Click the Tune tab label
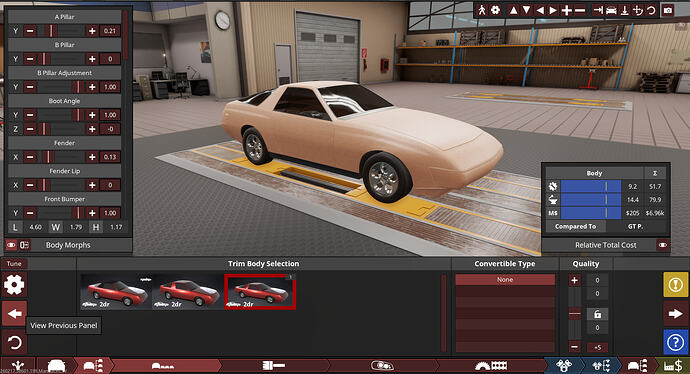Screen dimensions: 690x374 point(14,264)
